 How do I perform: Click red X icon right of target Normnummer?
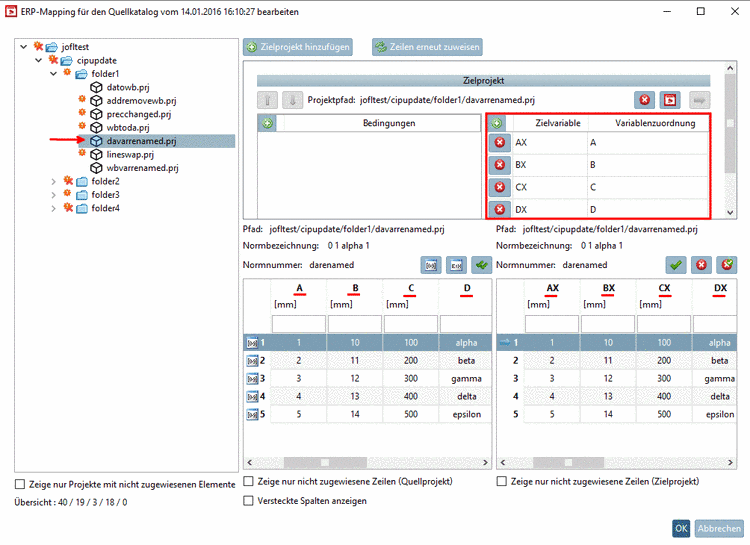click(701, 265)
